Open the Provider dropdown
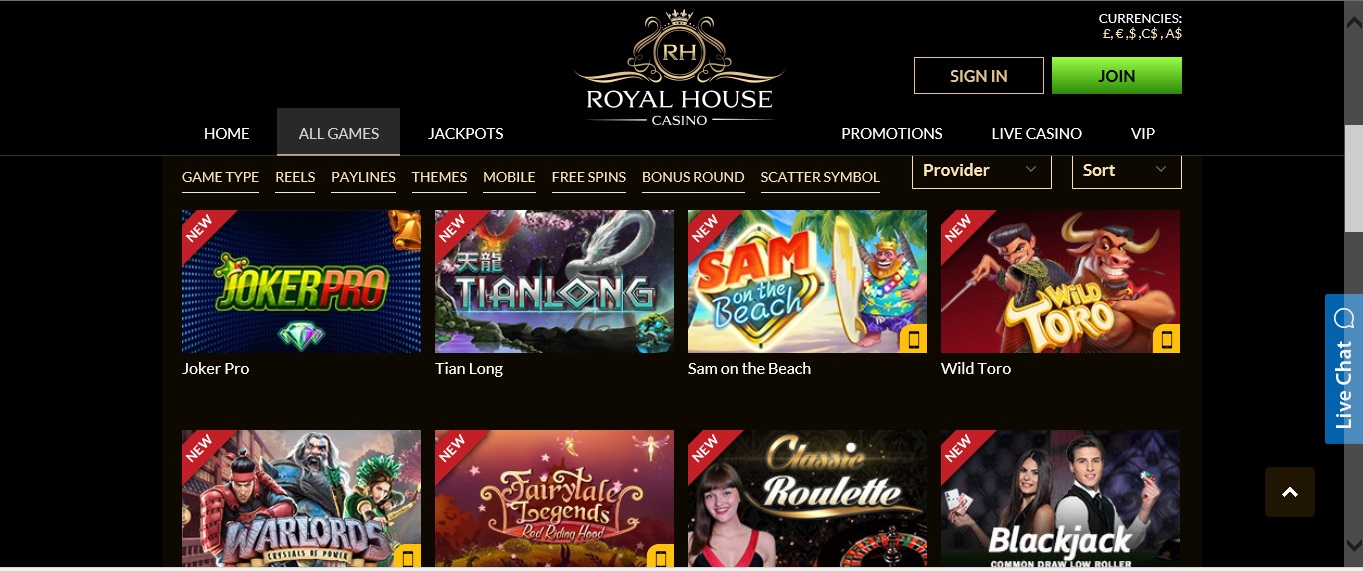This screenshot has width=1363, height=571. tap(982, 170)
